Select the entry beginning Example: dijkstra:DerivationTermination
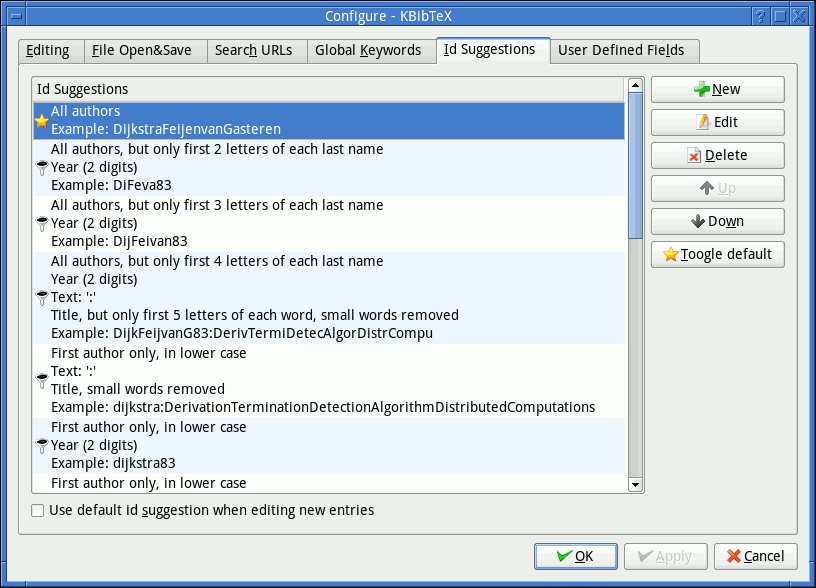816x588 pixels. click(x=329, y=380)
